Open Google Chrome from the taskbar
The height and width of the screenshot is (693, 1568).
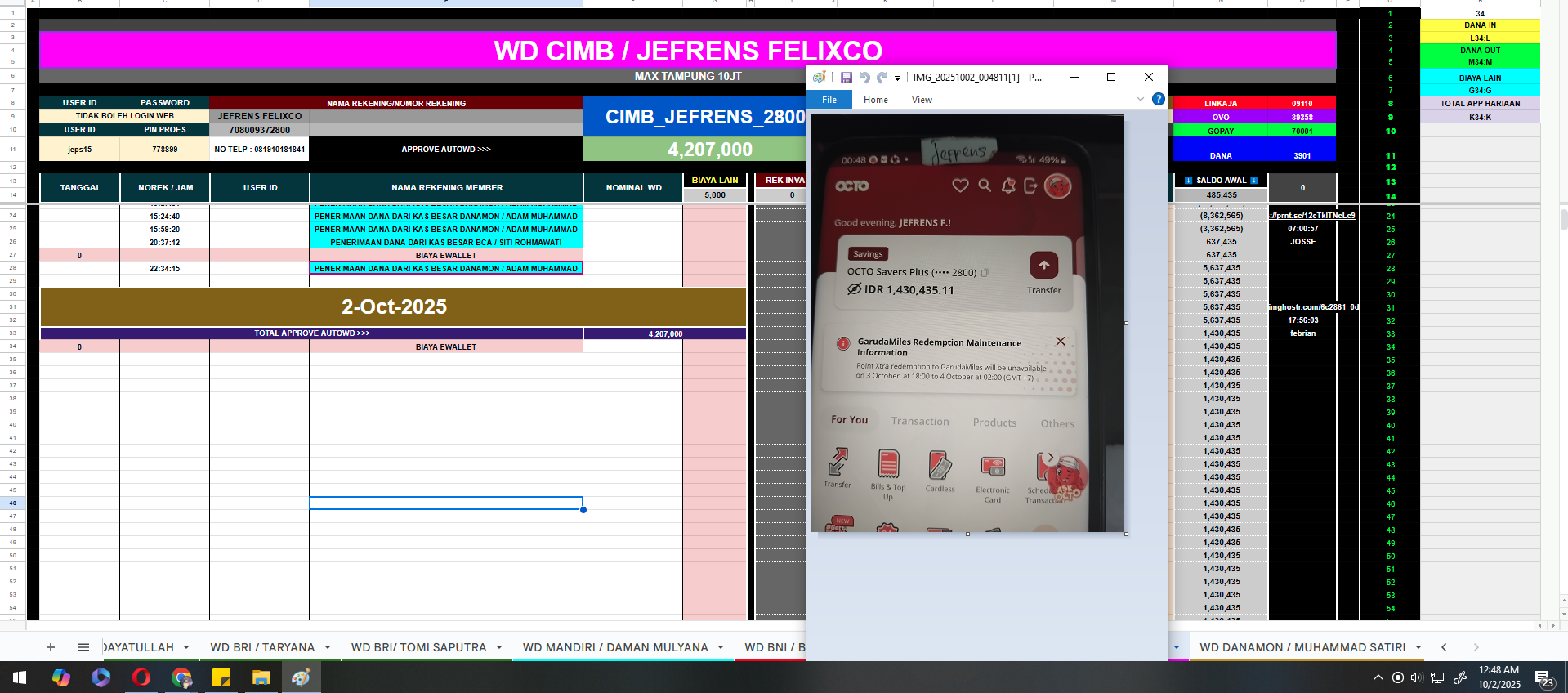tap(181, 677)
